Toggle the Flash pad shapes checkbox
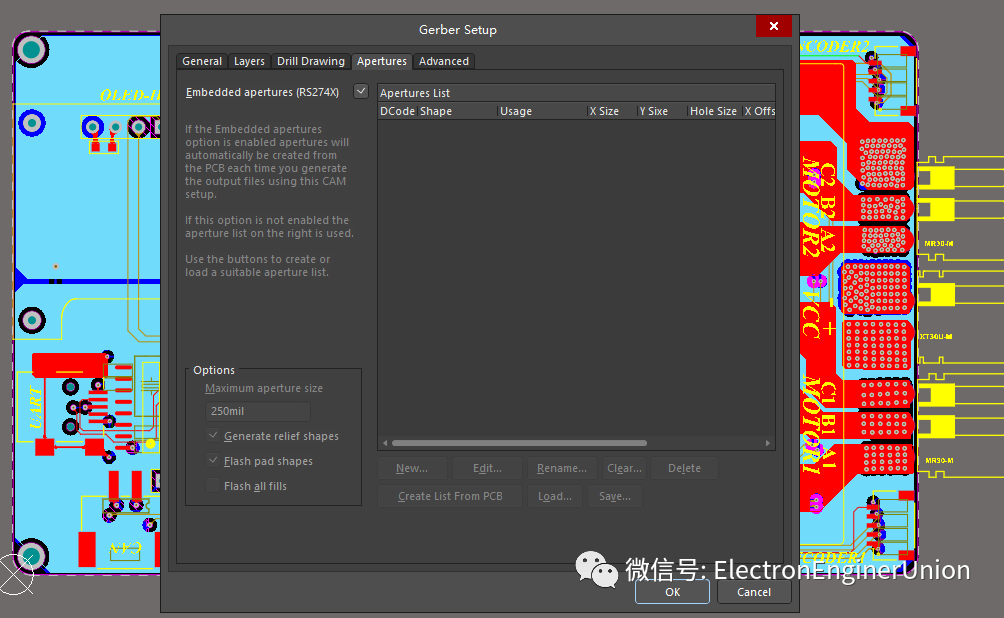 pos(213,461)
